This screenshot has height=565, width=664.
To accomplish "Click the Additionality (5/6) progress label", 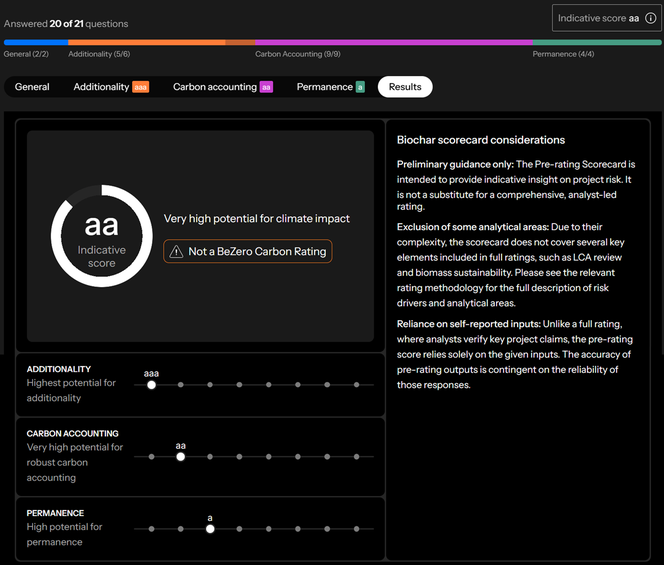I will (x=98, y=54).
